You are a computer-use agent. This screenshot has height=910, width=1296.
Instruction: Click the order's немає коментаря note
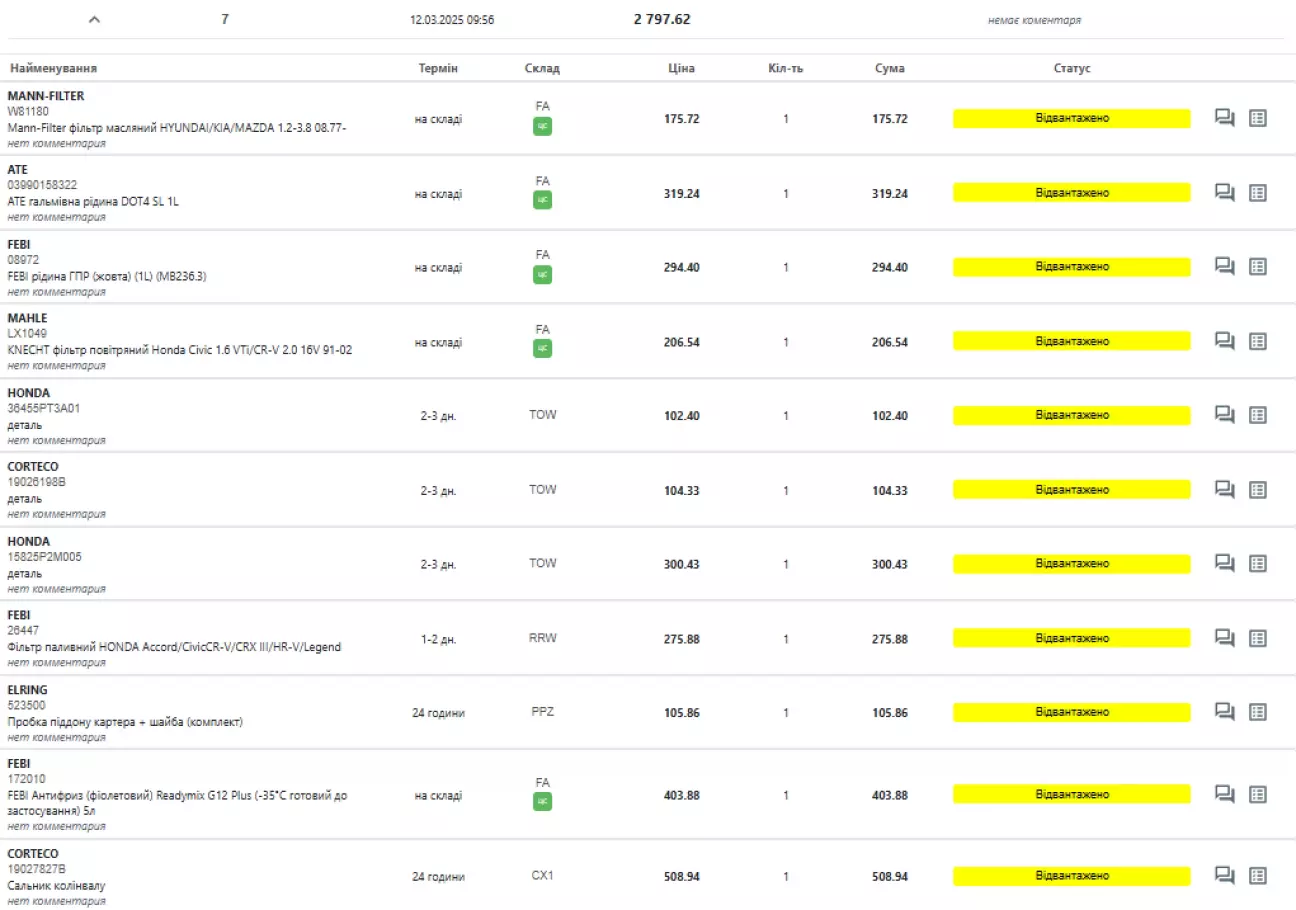pyautogui.click(x=1034, y=20)
